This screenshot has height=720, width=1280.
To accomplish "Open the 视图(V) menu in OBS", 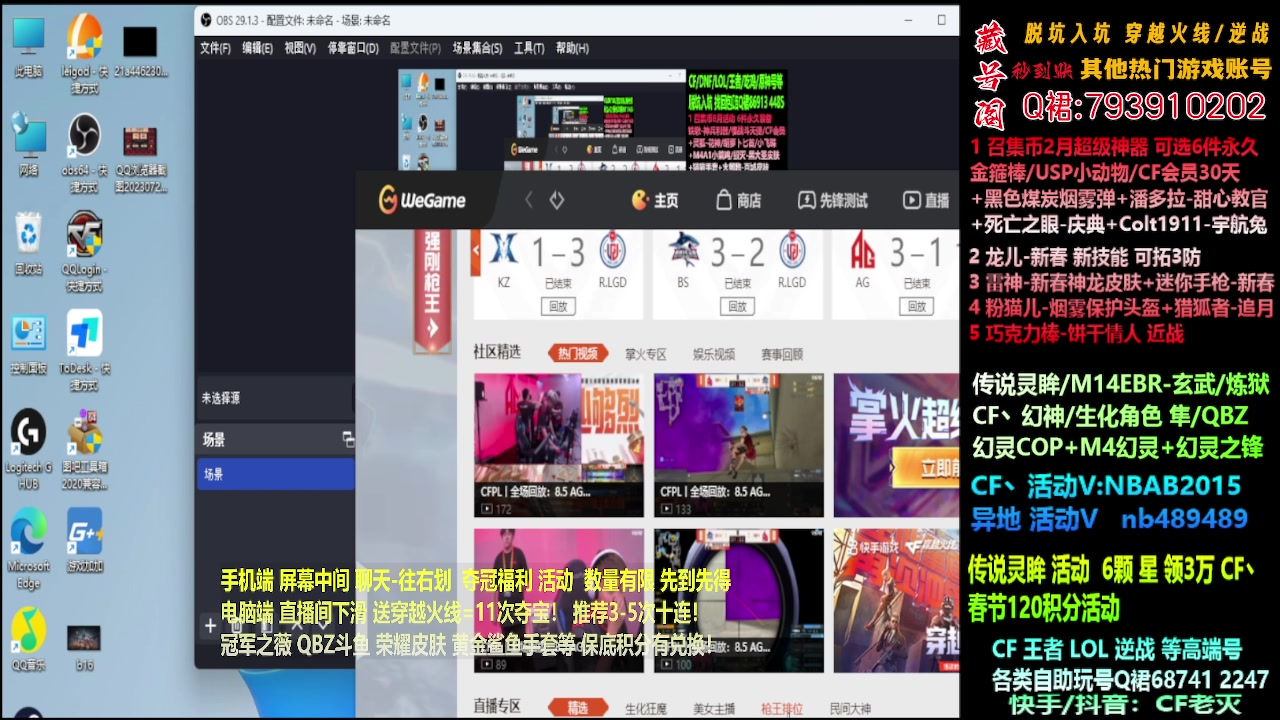I will [300, 48].
